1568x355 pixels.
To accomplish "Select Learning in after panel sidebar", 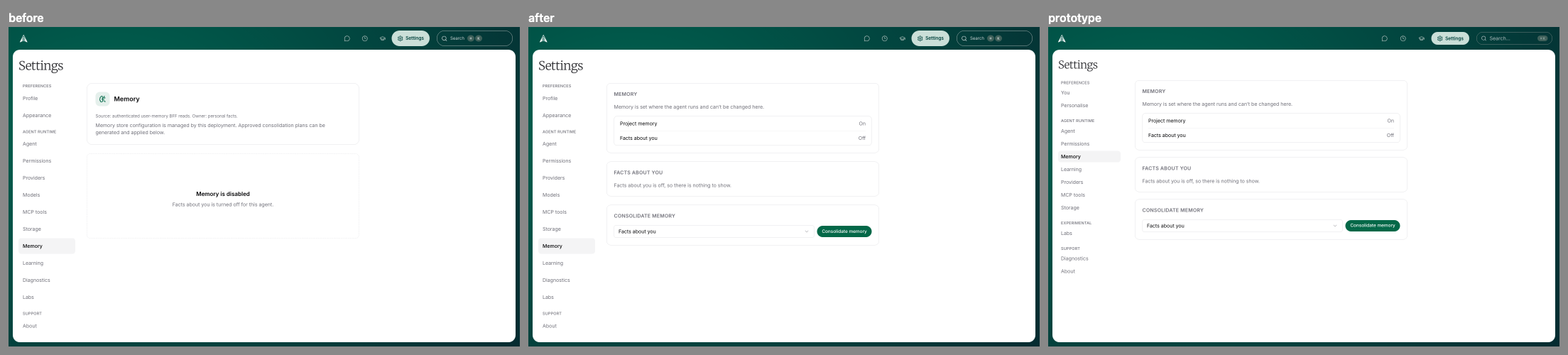I will click(567, 263).
